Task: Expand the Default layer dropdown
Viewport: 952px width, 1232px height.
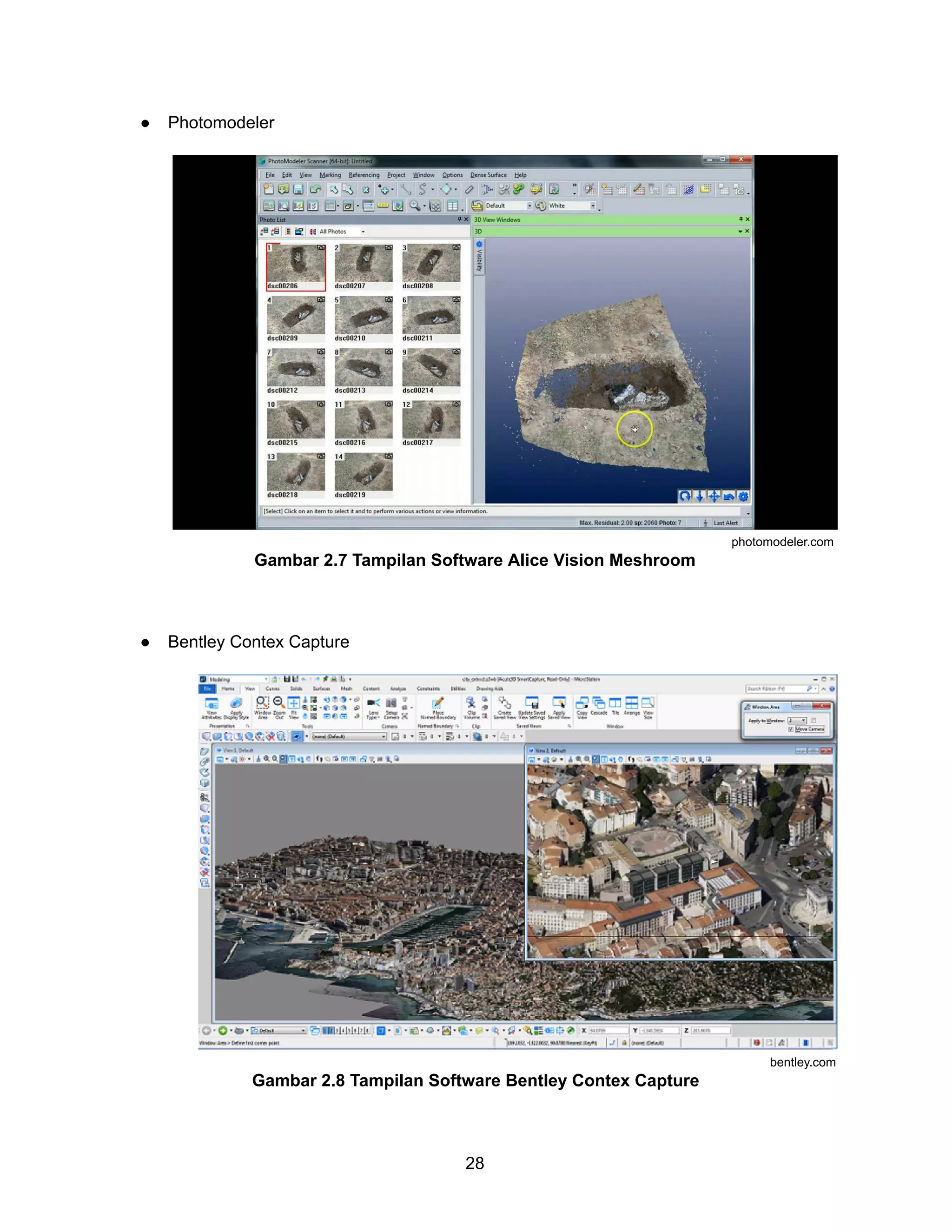Action: pos(529,206)
